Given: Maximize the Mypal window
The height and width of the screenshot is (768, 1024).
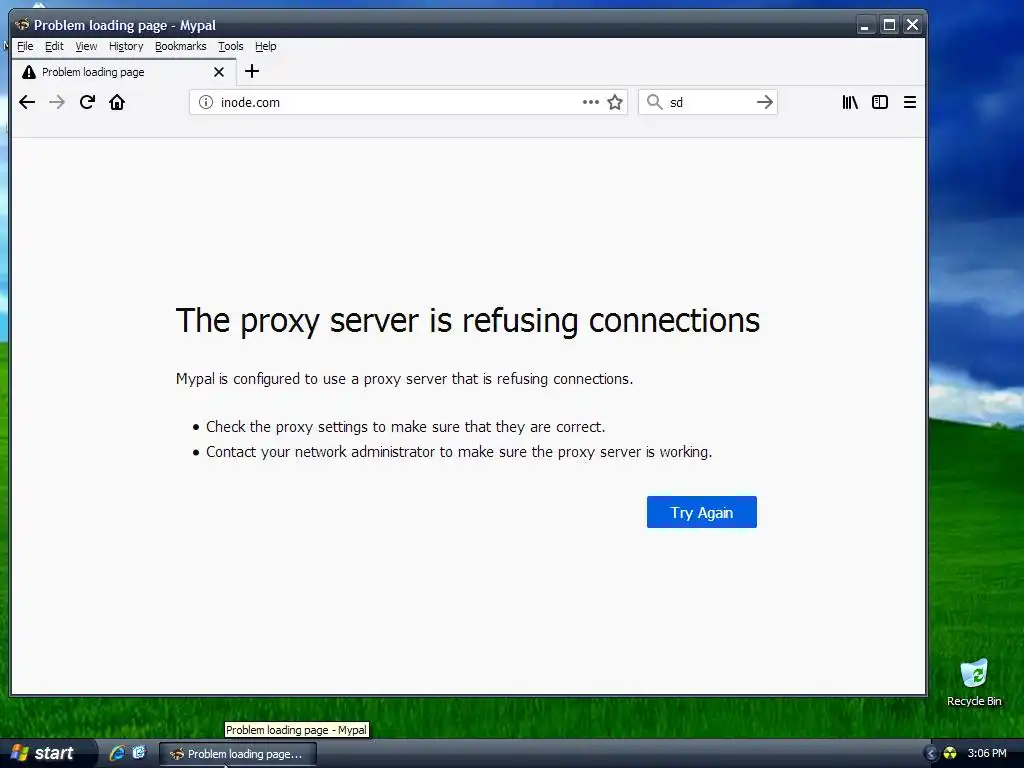Looking at the screenshot, I should [x=889, y=25].
